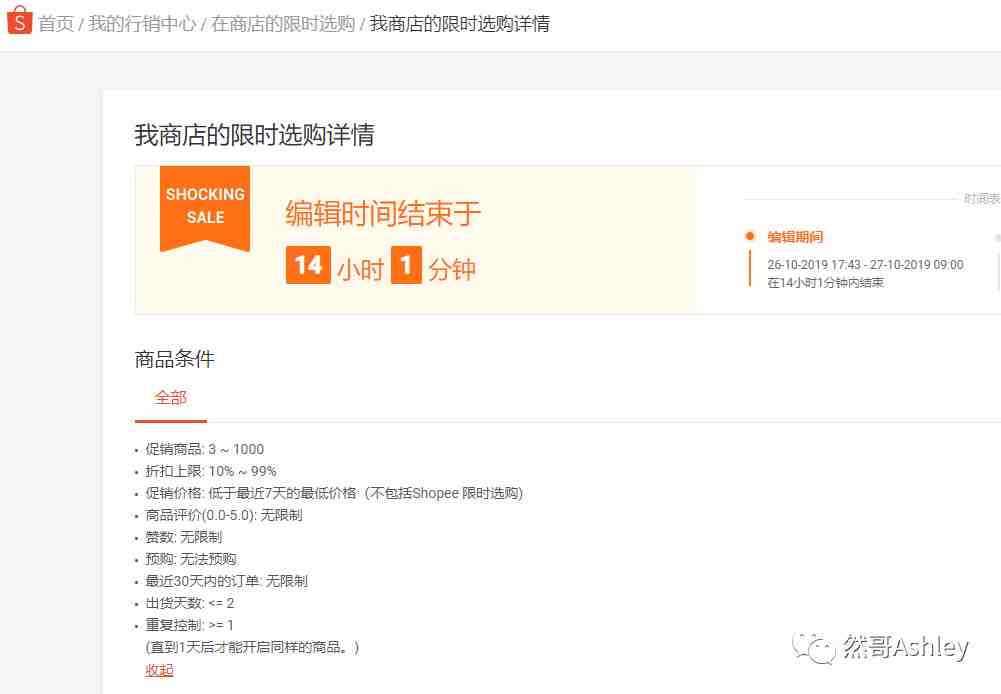Click the SHOCKING SALE badge
This screenshot has height=694, width=1001.
point(205,209)
